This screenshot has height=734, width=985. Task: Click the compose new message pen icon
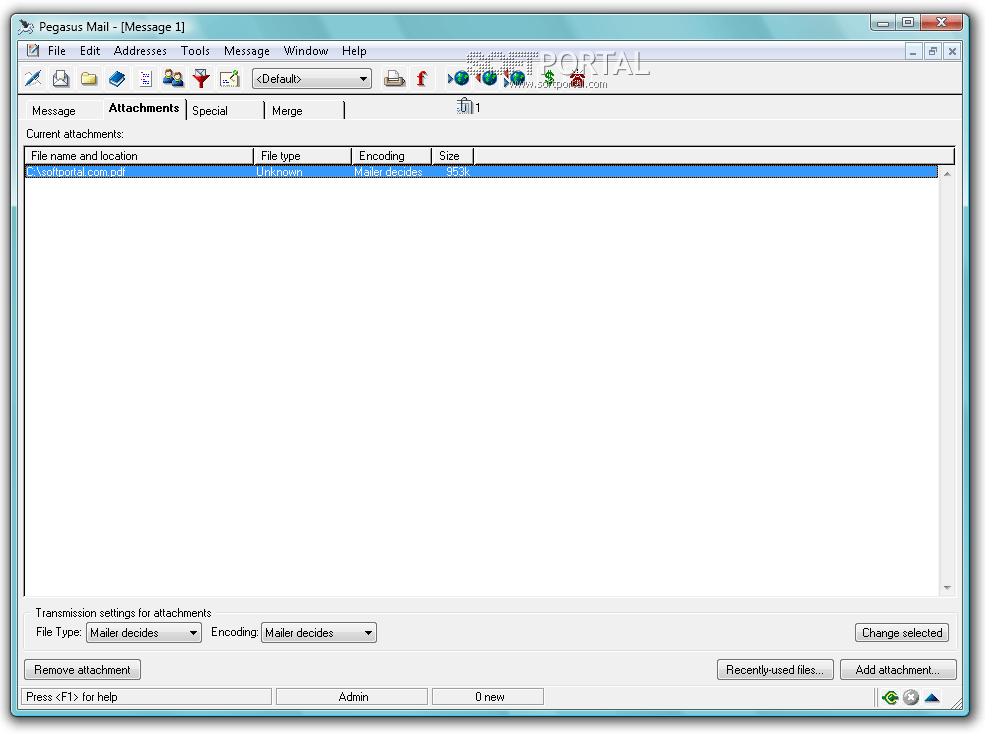click(x=32, y=78)
